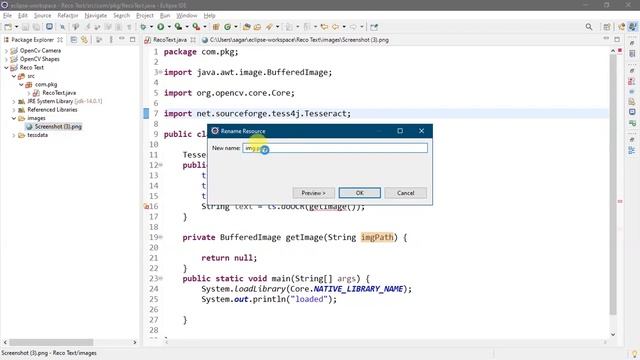Click the Package Explorer horizontal scrollbar
Image resolution: width=640 pixels, height=360 pixels.
[x=51, y=342]
